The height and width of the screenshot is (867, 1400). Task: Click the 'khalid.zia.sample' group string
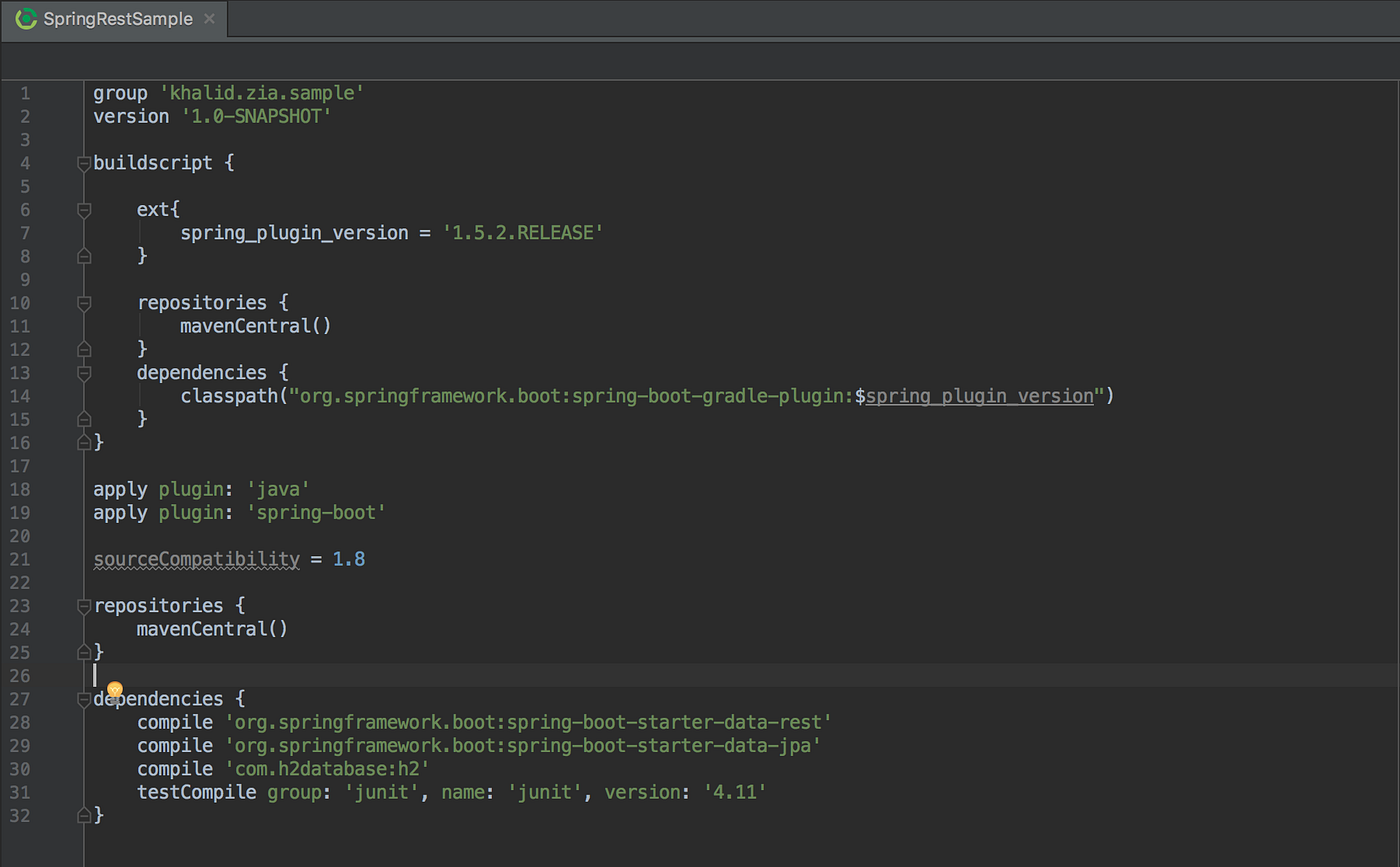point(260,92)
